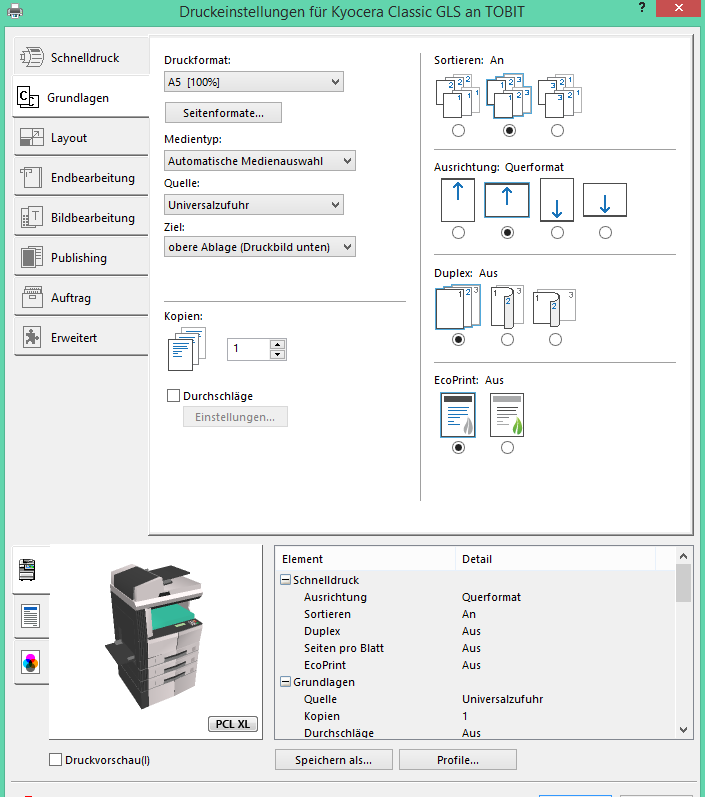Select the color circles preview side tab
Screen dimensions: 705x797
coord(30,662)
